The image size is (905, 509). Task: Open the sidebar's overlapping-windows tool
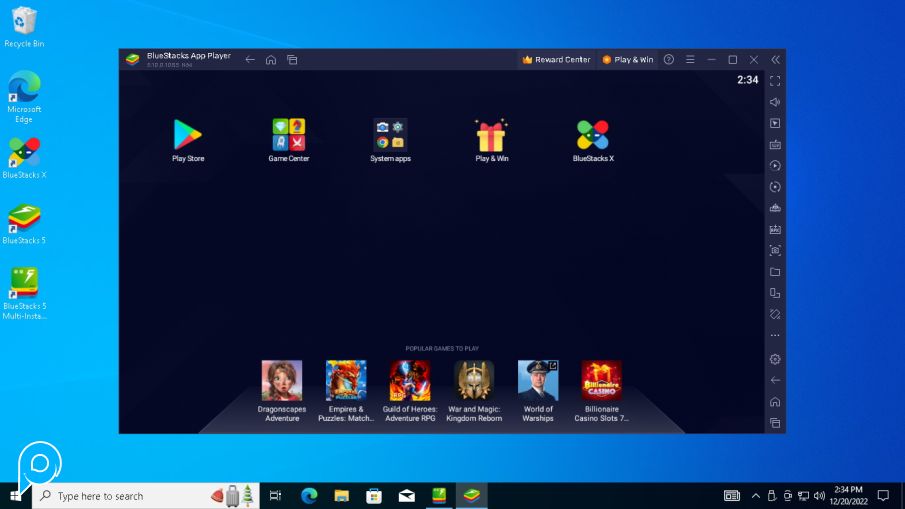click(775, 293)
